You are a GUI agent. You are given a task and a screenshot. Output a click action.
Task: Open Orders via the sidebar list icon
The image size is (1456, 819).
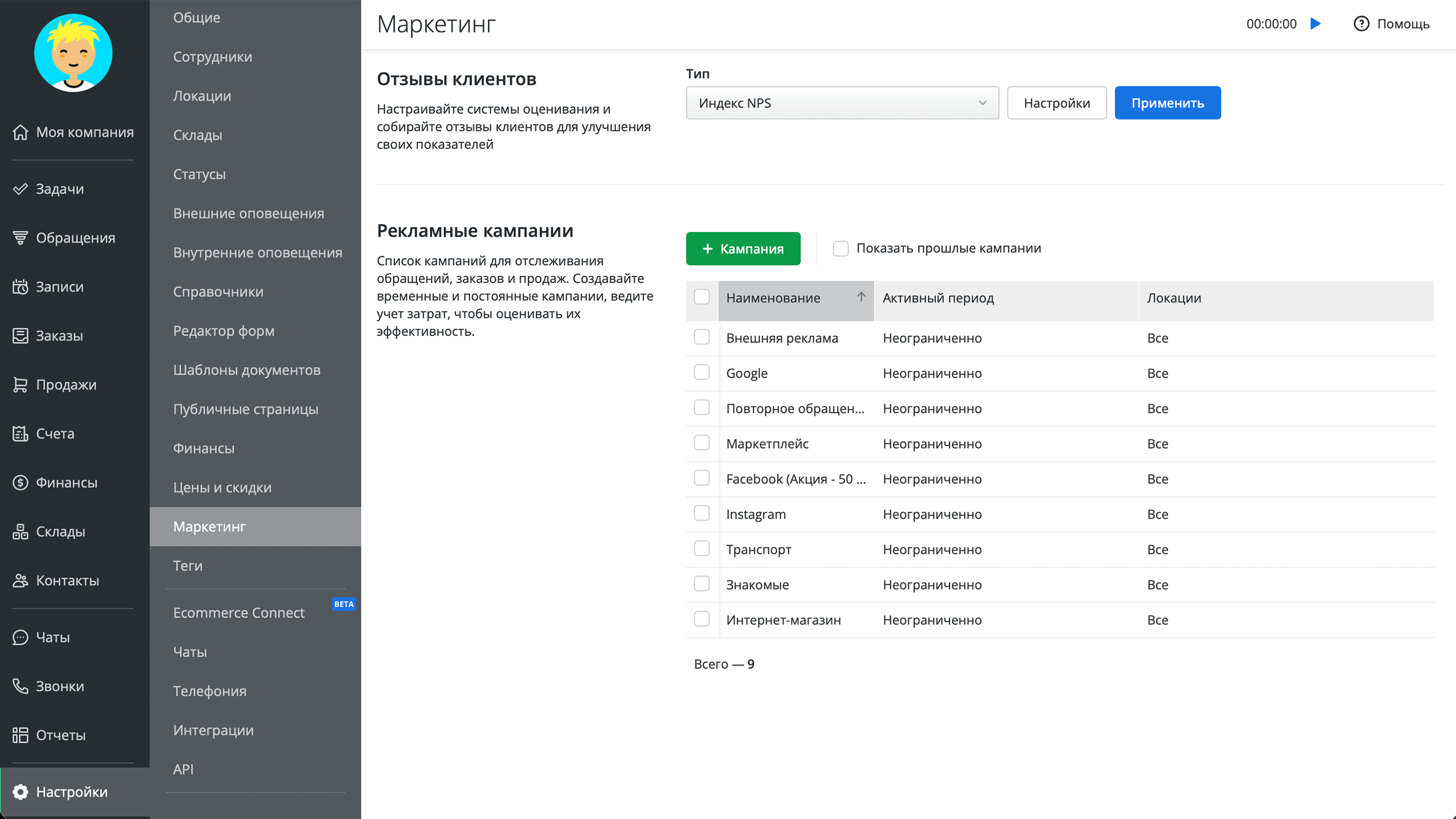20,336
